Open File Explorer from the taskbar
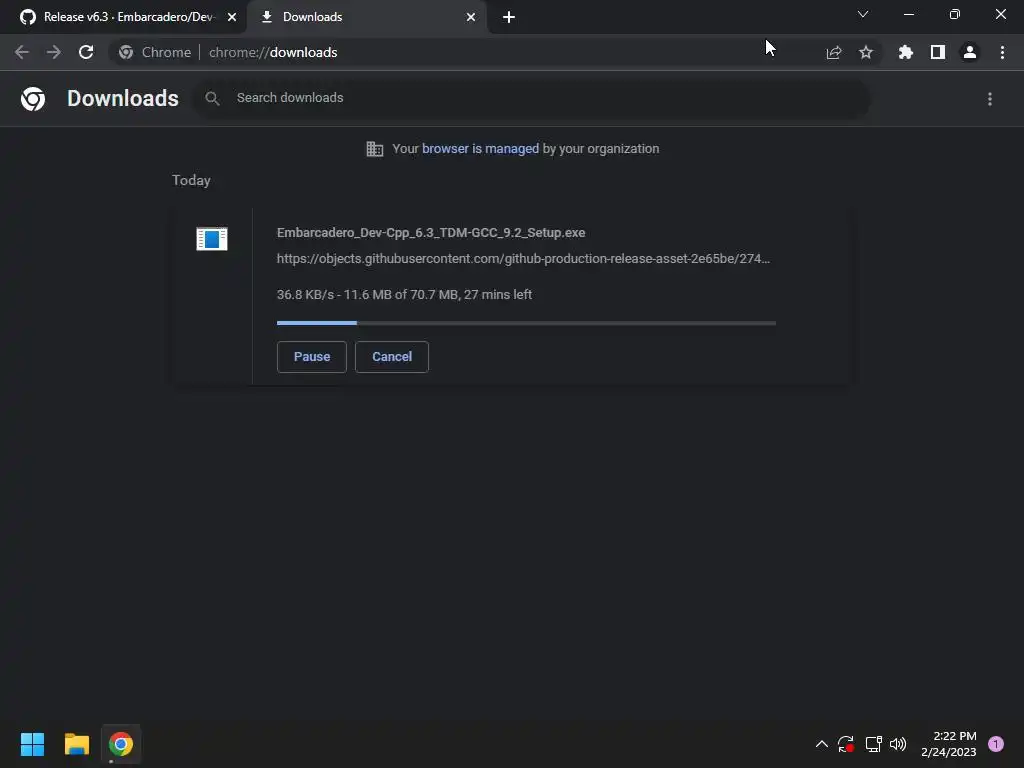Image resolution: width=1024 pixels, height=768 pixels. click(x=76, y=744)
